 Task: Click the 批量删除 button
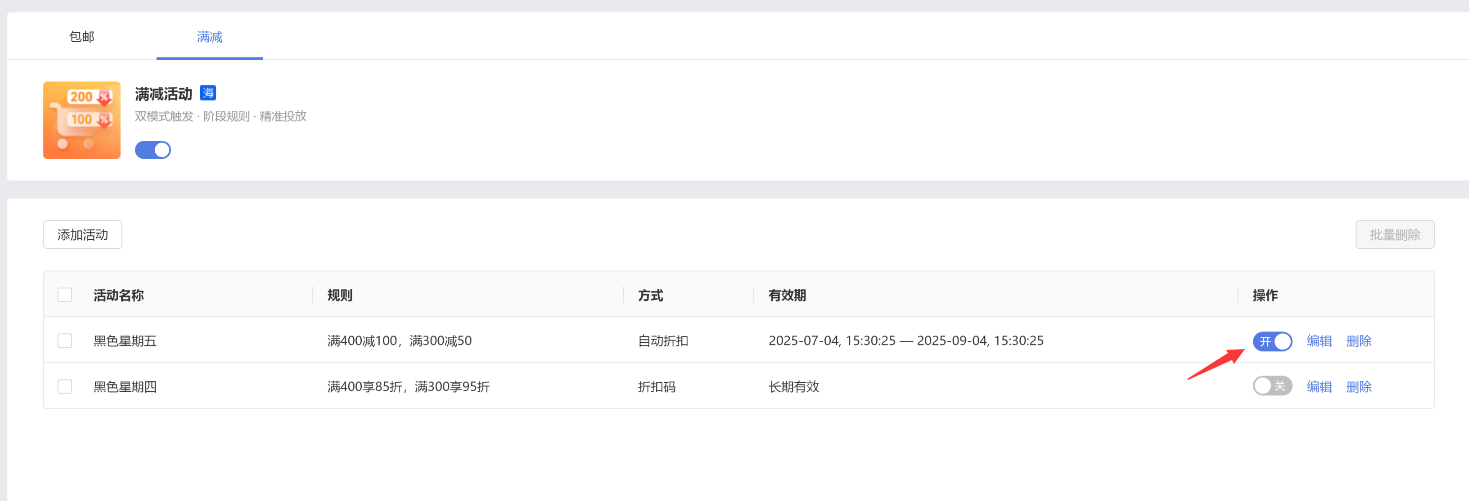[x=1395, y=235]
